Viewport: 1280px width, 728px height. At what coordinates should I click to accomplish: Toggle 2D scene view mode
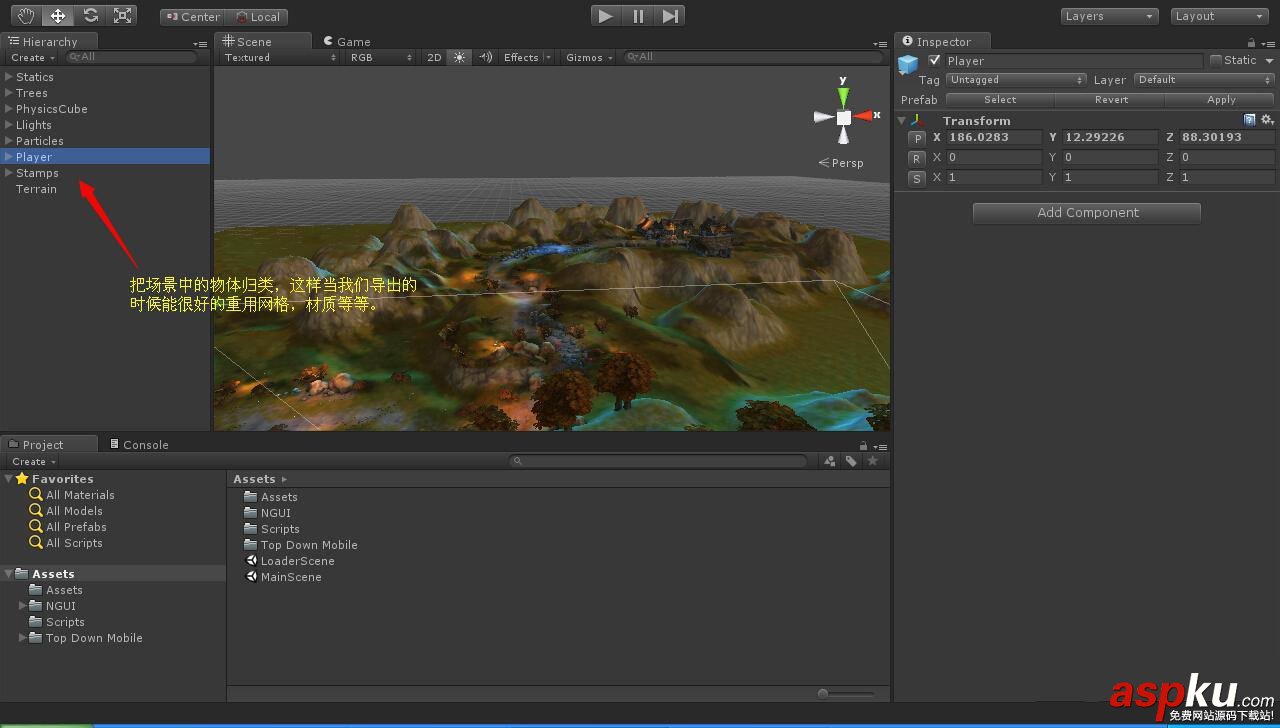[434, 57]
